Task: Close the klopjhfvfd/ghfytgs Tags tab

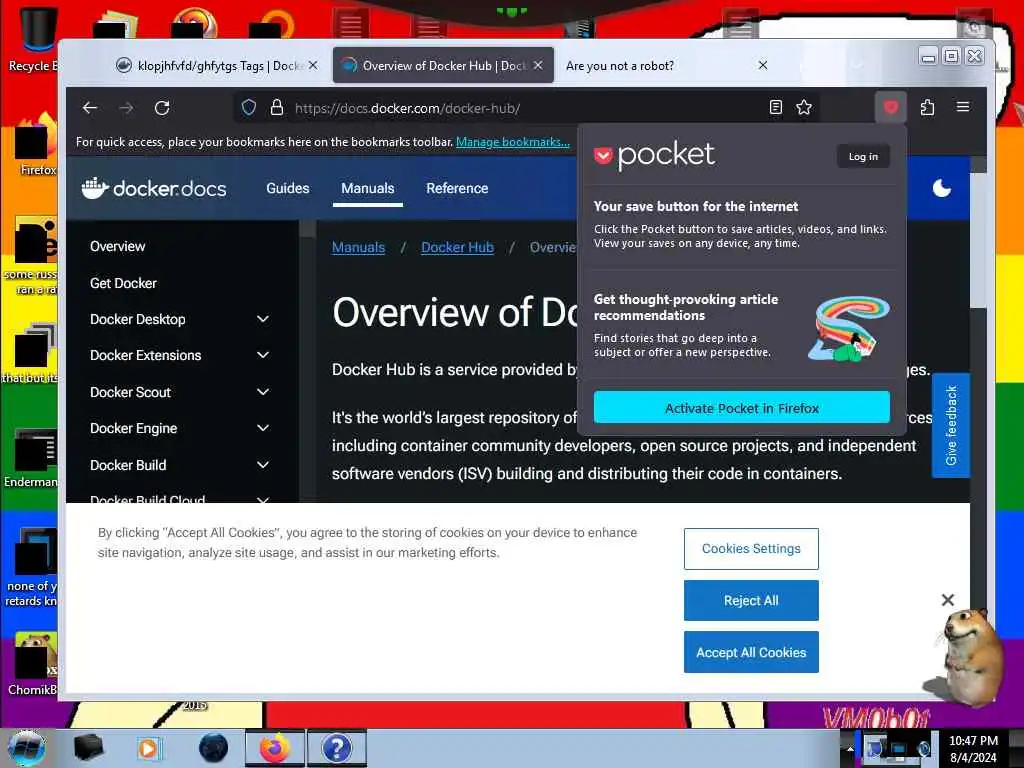Action: tap(313, 65)
